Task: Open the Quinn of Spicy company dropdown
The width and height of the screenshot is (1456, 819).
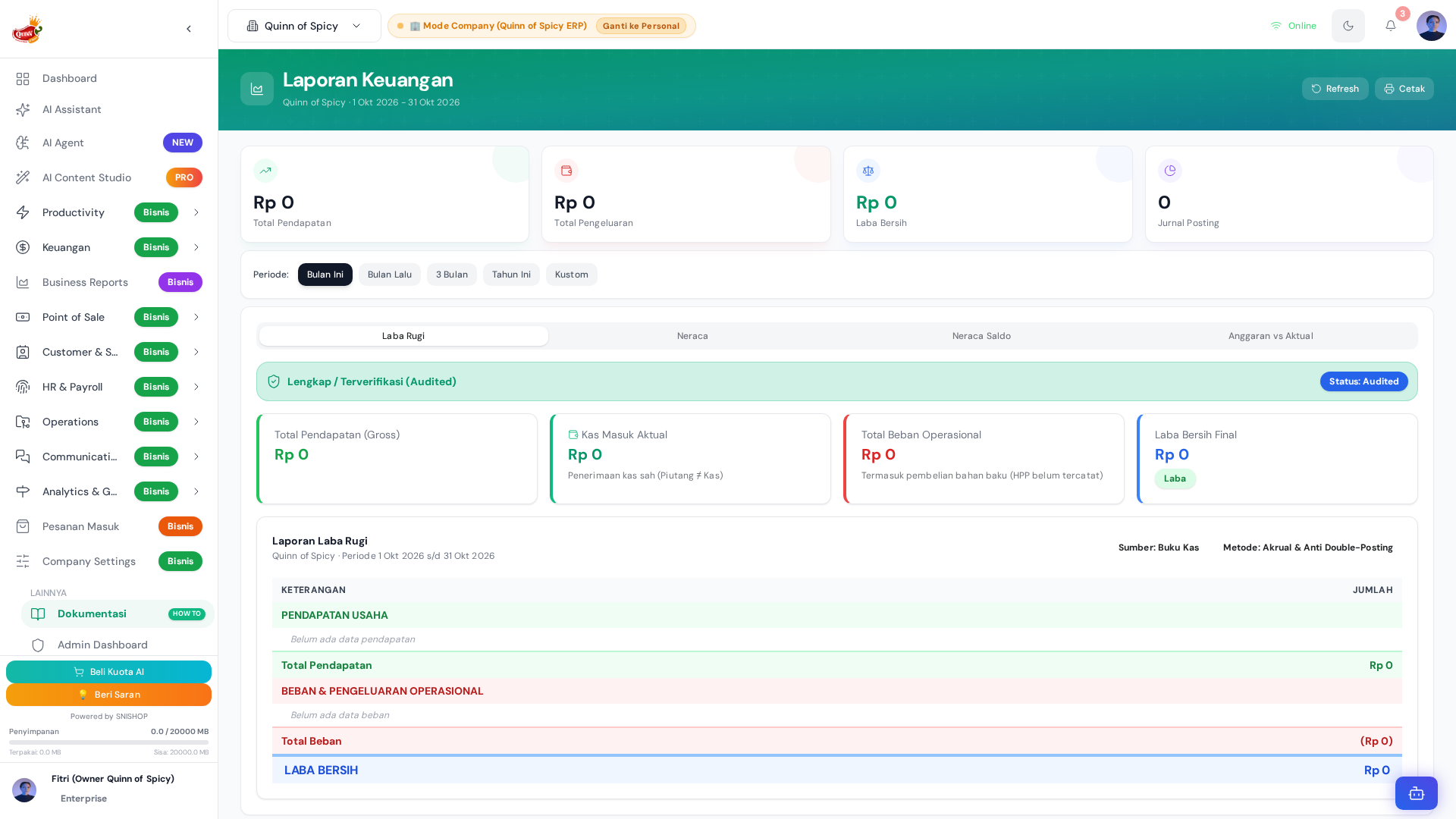Action: tap(304, 26)
